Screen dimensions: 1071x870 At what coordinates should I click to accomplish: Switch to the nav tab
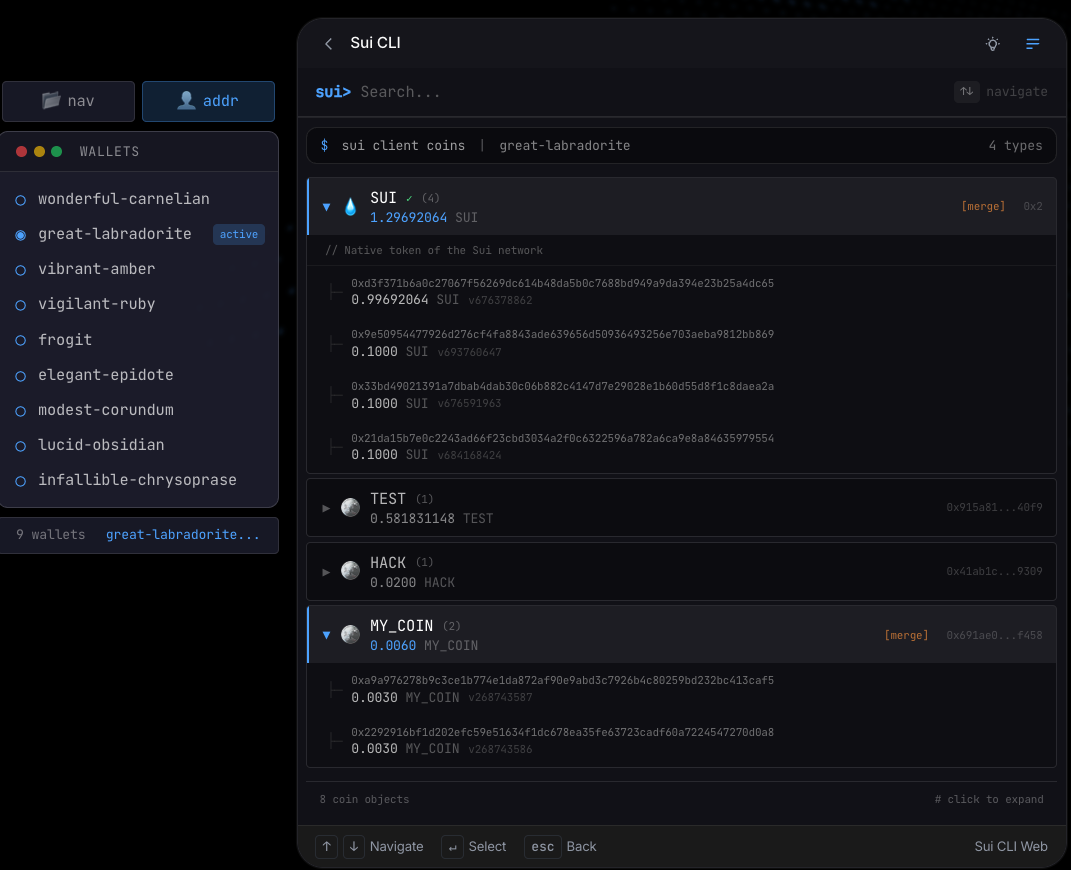pyautogui.click(x=68, y=101)
